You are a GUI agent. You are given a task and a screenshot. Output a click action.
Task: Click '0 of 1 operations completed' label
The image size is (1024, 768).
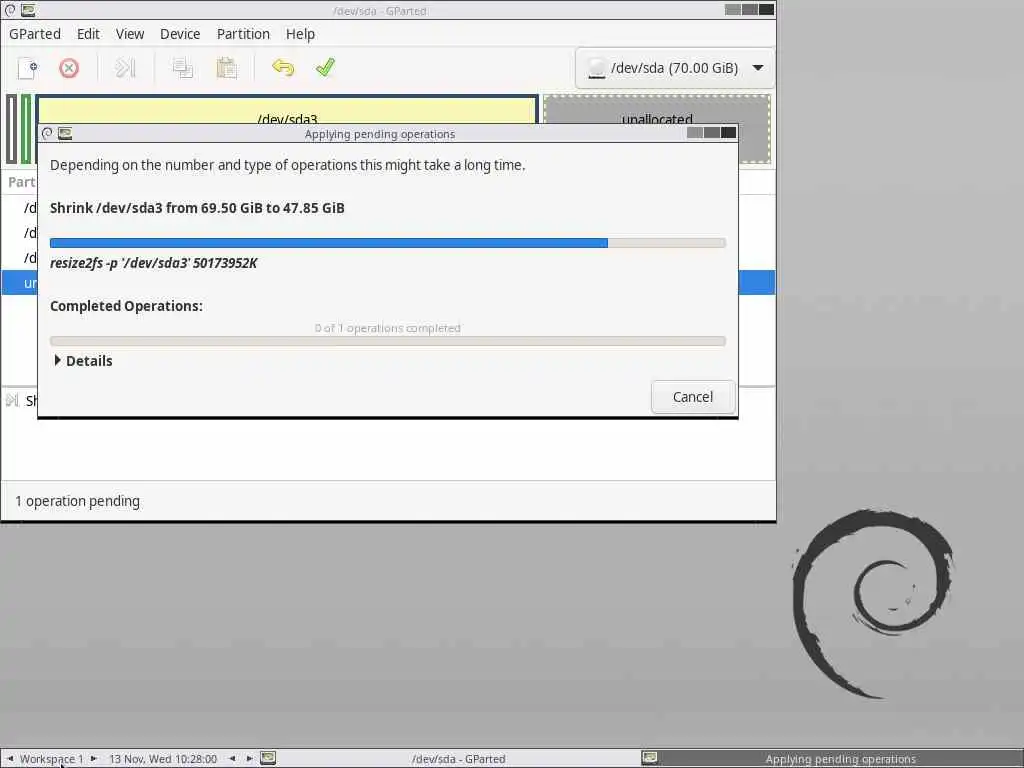387,328
